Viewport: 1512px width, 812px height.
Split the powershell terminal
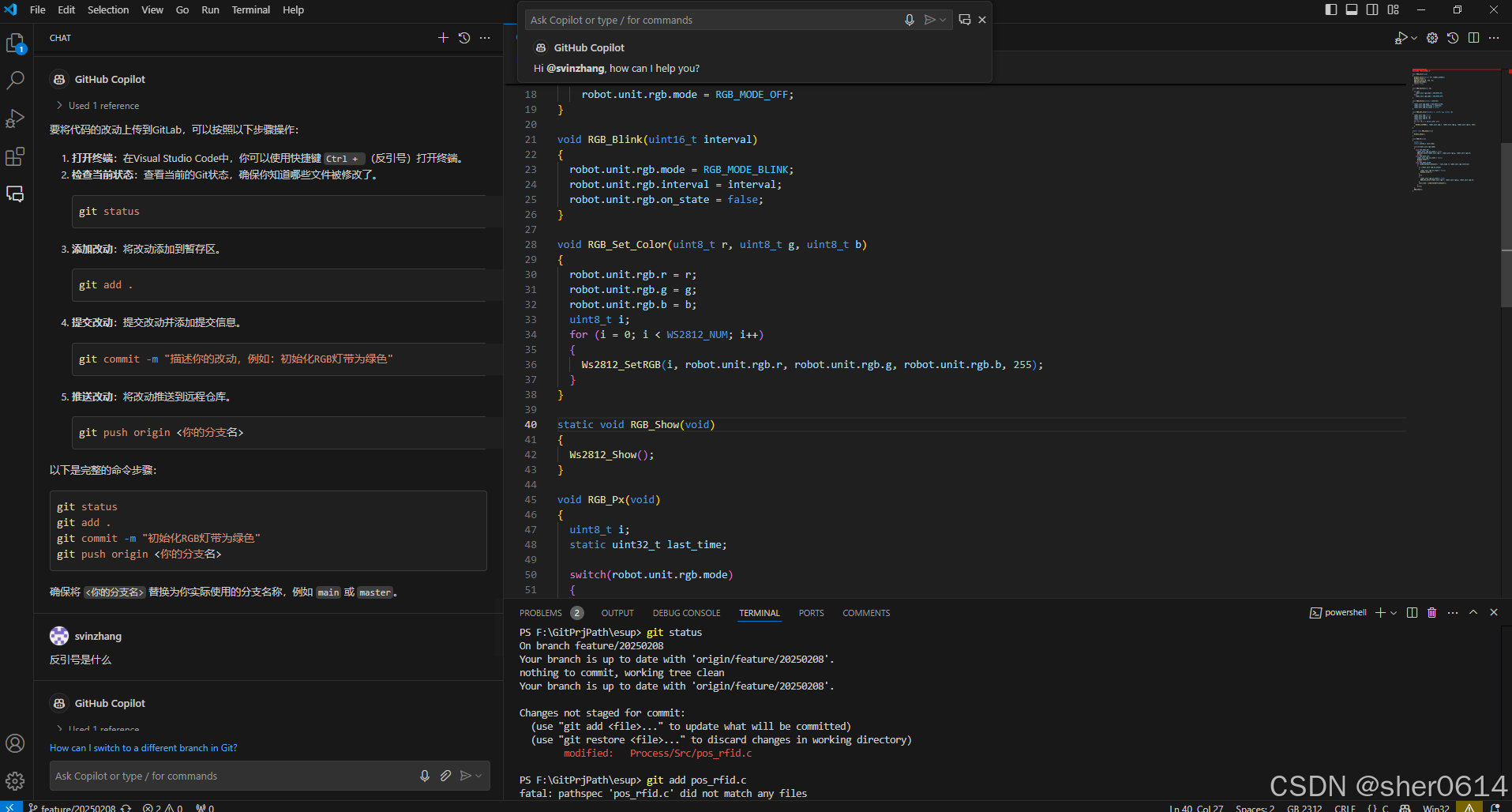point(1412,612)
